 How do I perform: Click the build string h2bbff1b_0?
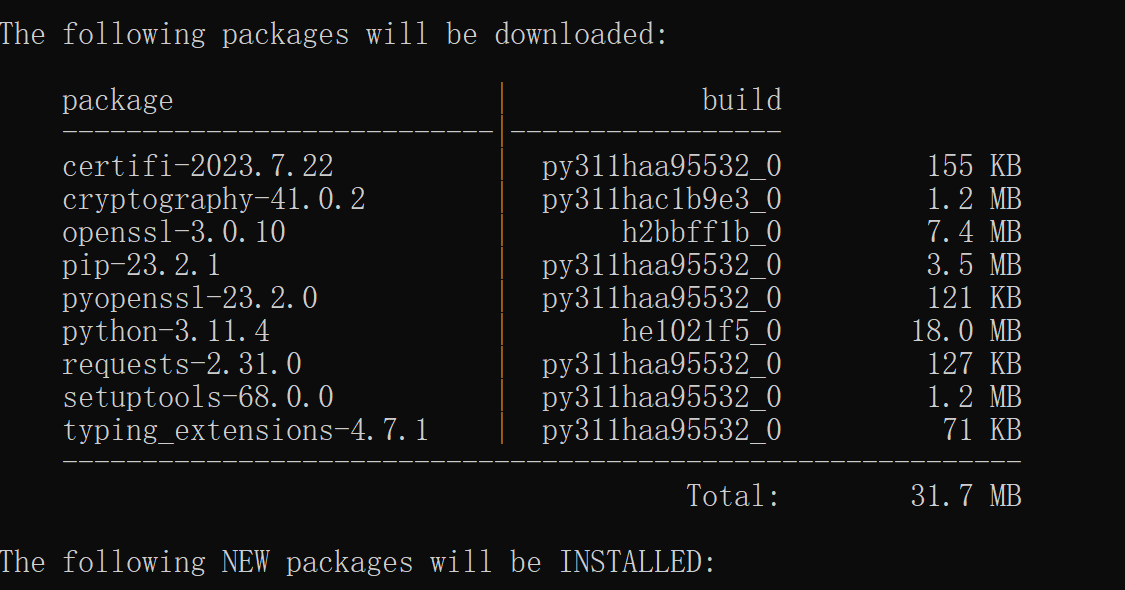click(x=702, y=233)
